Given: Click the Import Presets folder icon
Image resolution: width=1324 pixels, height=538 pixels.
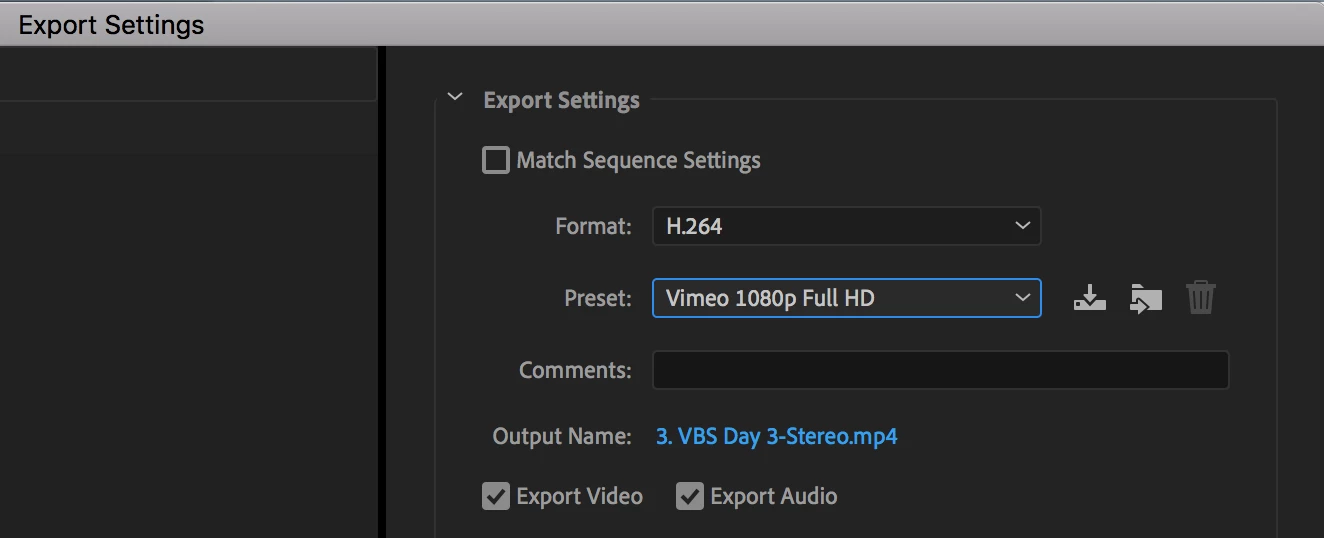Looking at the screenshot, I should pyautogui.click(x=1145, y=298).
